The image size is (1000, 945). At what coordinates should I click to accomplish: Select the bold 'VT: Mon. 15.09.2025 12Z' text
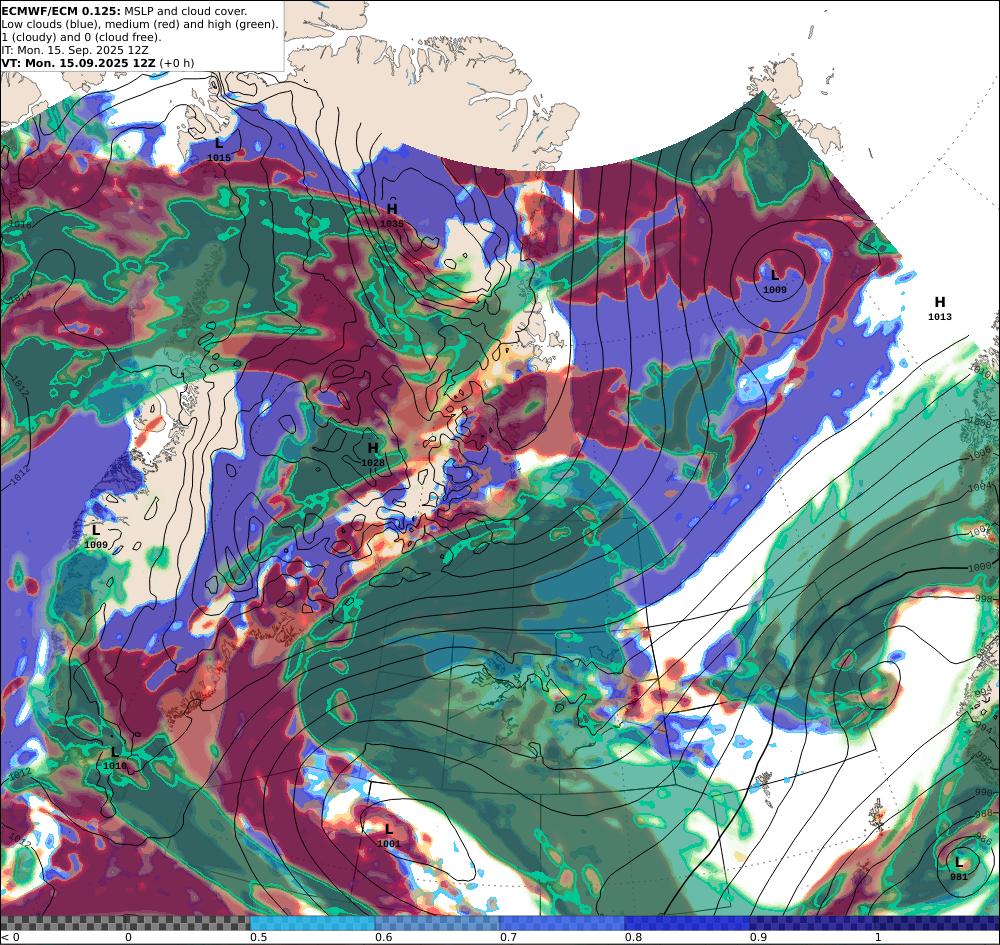pyautogui.click(x=78, y=63)
